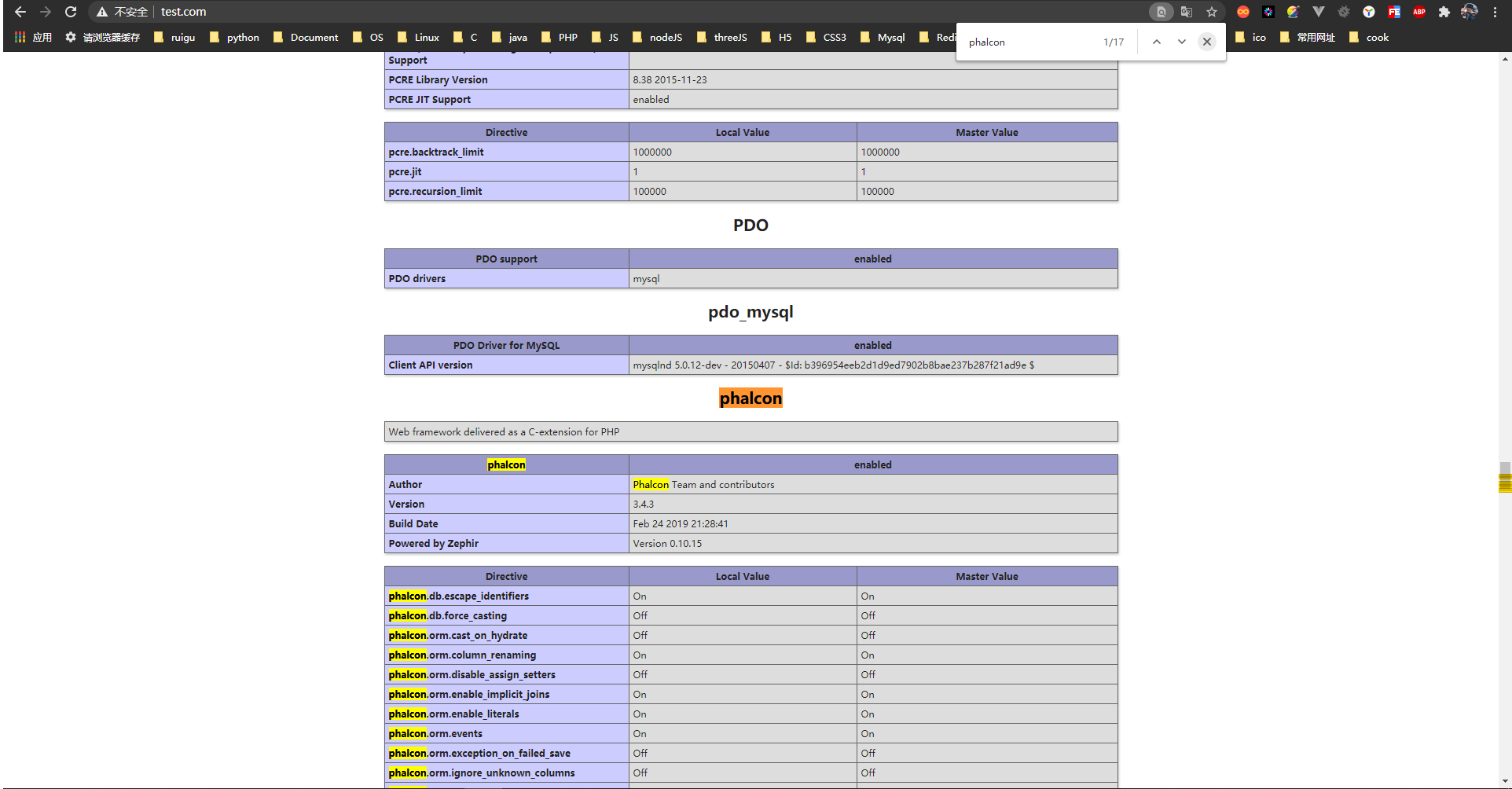The image size is (1512, 789).
Task: Open the clear browser cache bookmark
Action: 103,37
